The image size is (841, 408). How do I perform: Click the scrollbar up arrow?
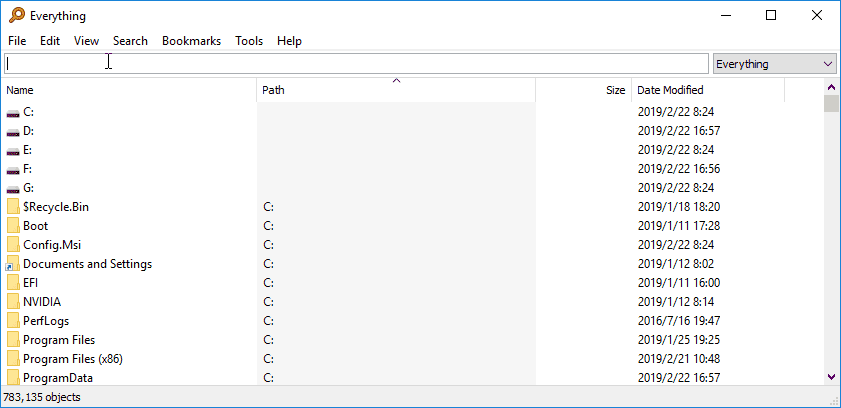[831, 86]
